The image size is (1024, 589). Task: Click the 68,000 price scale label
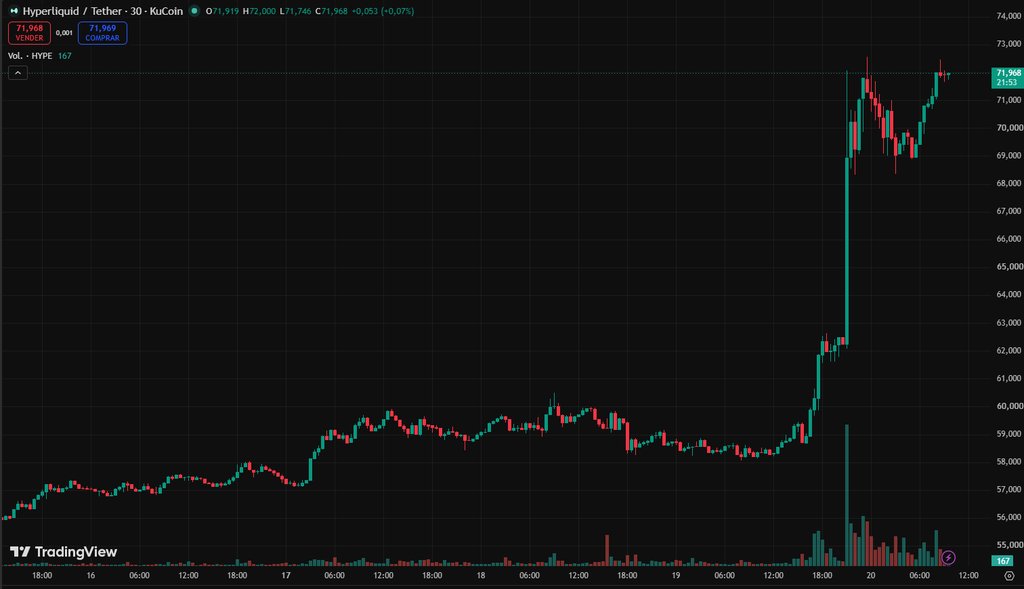[x=1010, y=183]
